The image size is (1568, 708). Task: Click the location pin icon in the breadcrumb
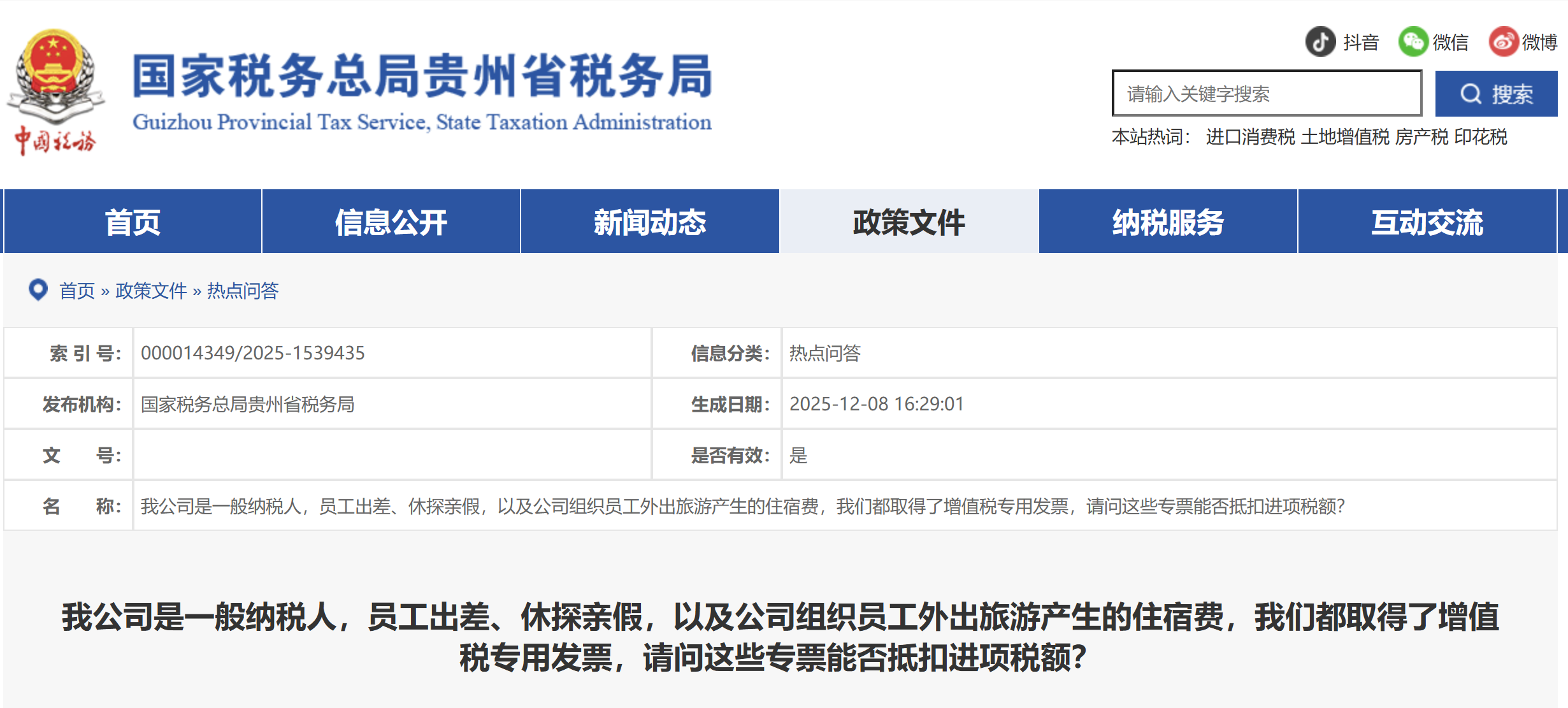[x=40, y=291]
